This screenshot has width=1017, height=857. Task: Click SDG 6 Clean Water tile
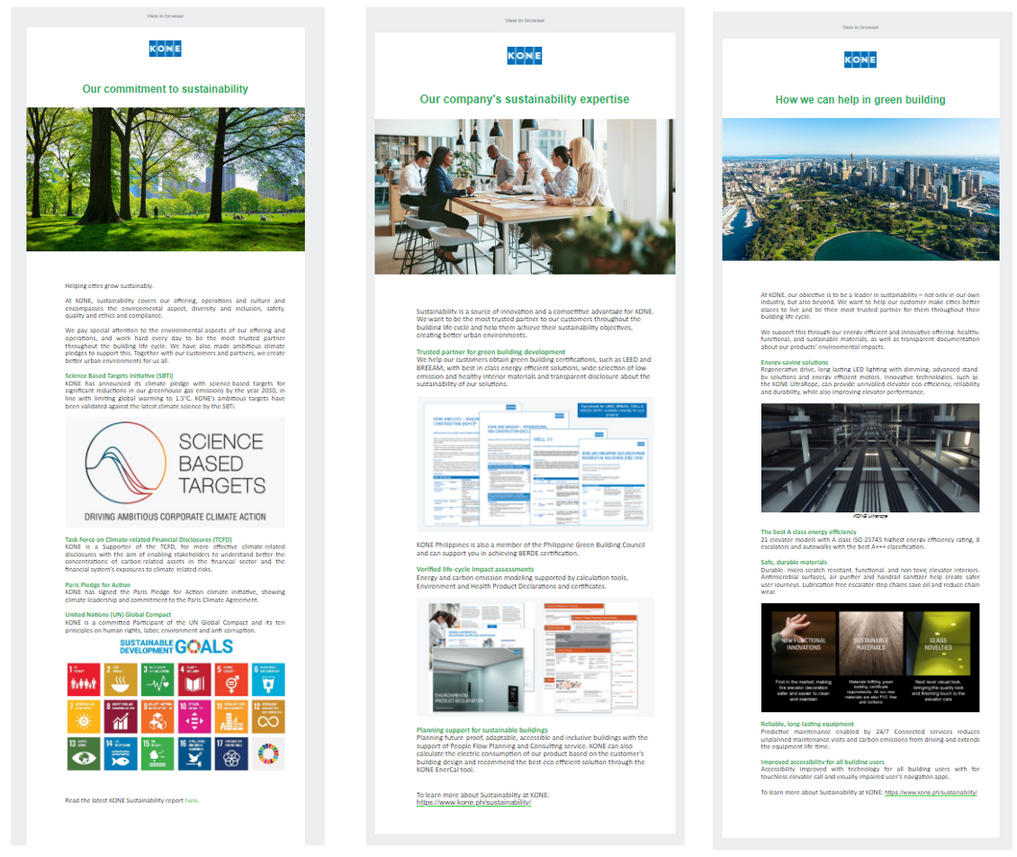pos(269,679)
